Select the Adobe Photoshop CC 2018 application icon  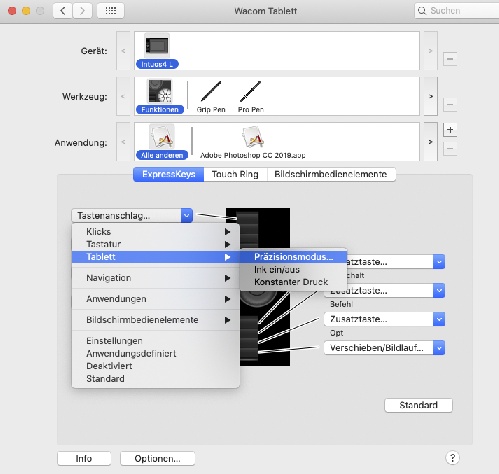[x=252, y=137]
